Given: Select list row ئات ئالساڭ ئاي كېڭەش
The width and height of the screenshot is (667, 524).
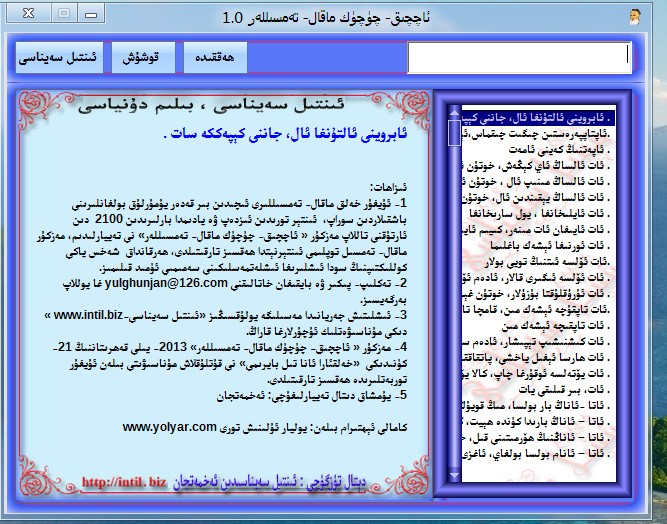Looking at the screenshot, I should pyautogui.click(x=539, y=165).
